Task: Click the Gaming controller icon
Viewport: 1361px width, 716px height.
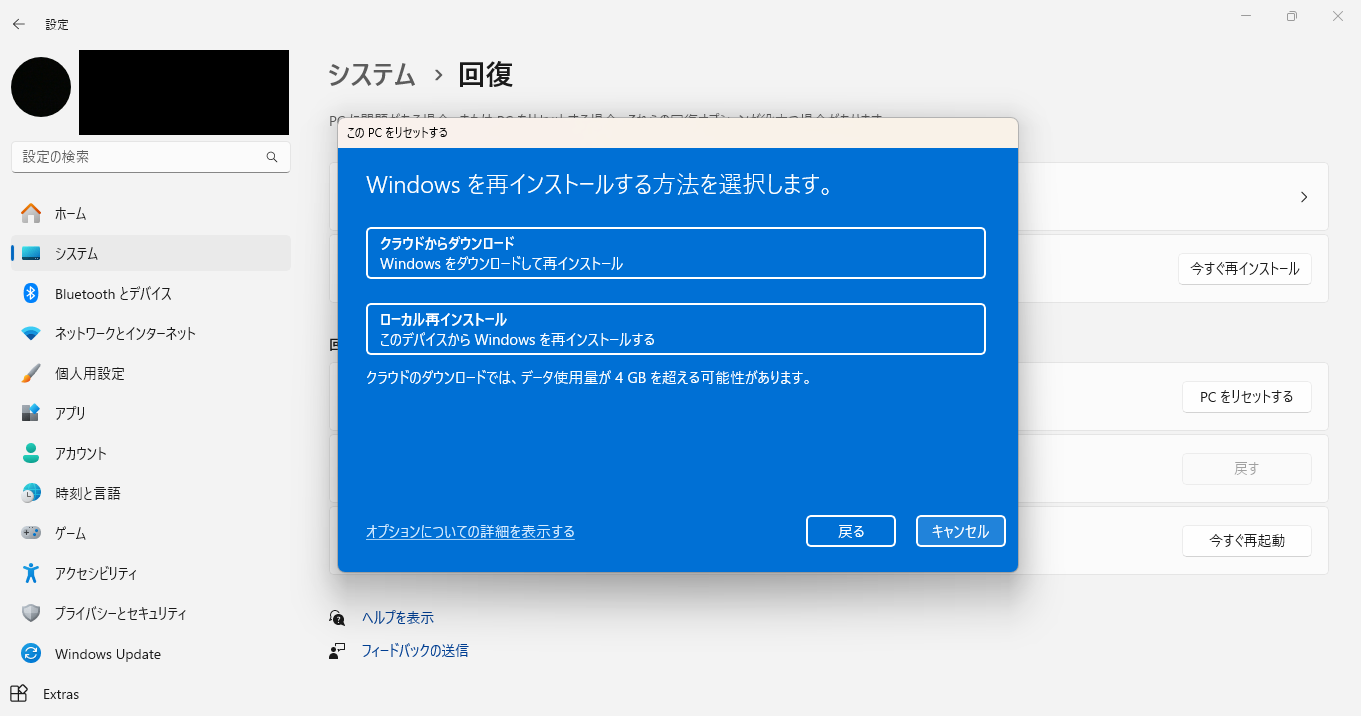Action: coord(31,533)
